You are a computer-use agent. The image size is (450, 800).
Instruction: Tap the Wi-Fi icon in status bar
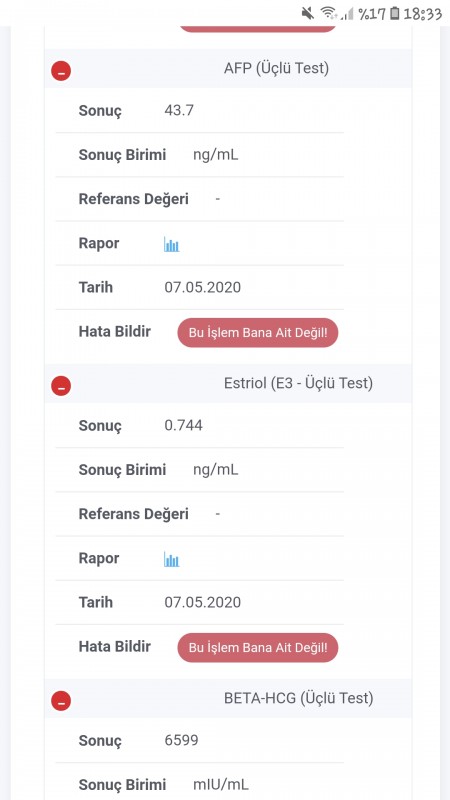click(329, 13)
